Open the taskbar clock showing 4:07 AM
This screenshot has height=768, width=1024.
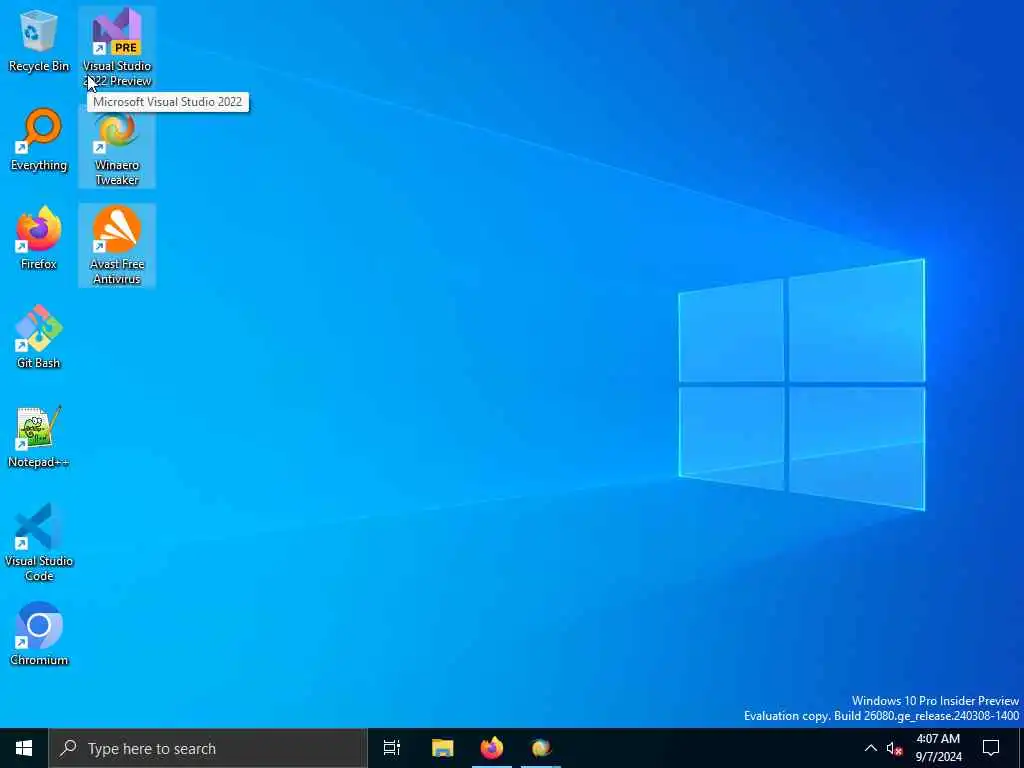tap(938, 748)
